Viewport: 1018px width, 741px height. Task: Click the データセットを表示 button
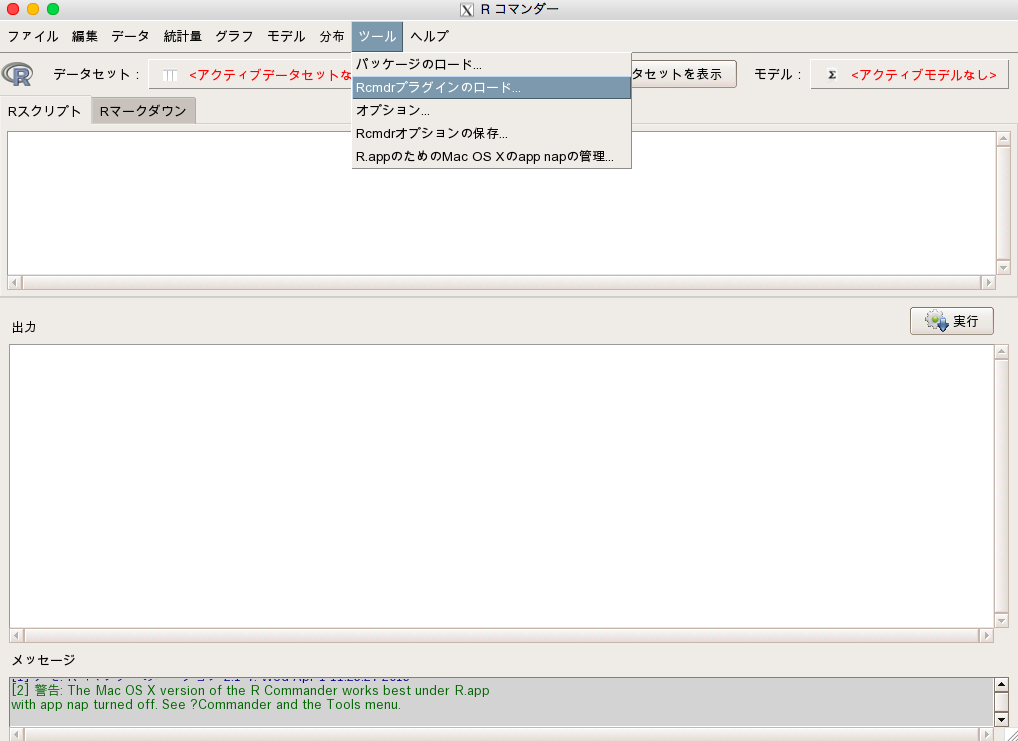pos(684,74)
